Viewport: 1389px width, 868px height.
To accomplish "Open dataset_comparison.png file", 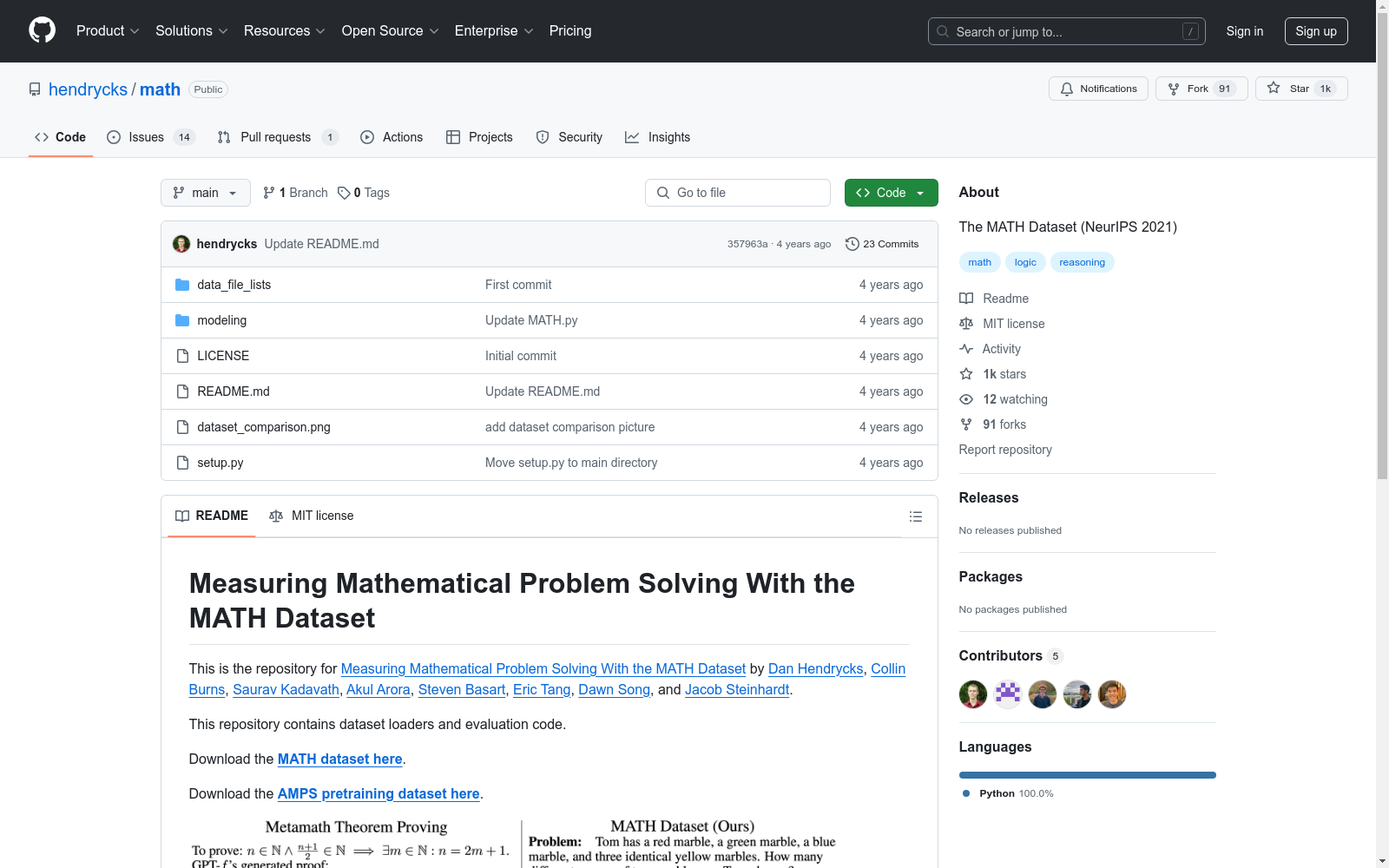I will (x=264, y=427).
